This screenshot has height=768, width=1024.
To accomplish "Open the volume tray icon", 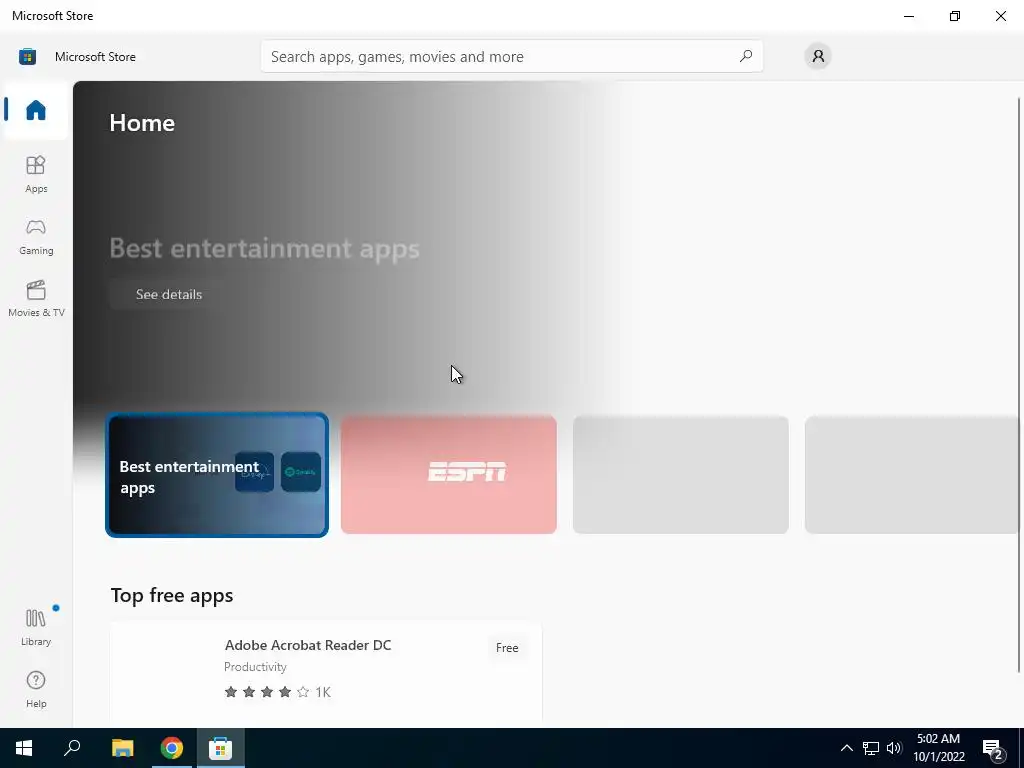I will tap(894, 748).
